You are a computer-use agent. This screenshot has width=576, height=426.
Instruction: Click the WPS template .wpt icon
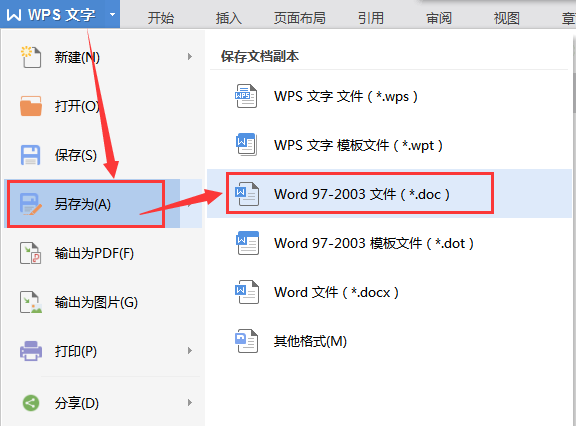click(x=246, y=145)
